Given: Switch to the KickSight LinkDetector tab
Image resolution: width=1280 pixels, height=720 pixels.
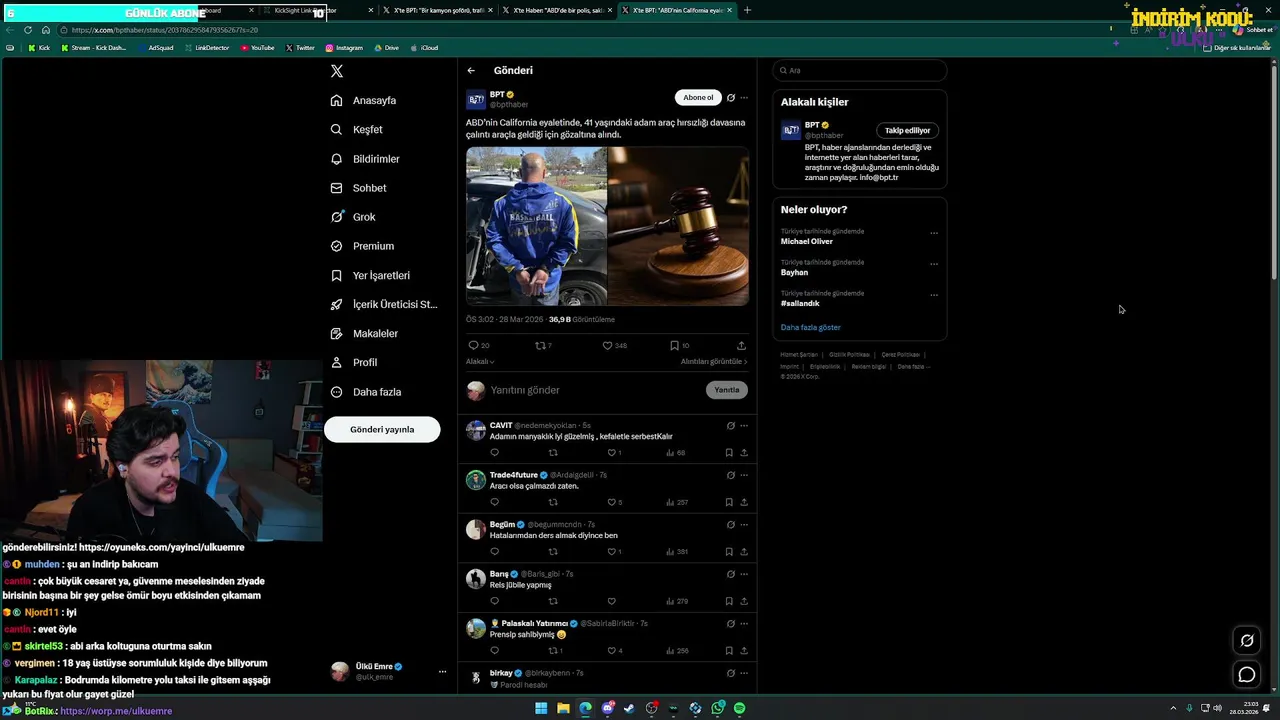Looking at the screenshot, I should 316,10.
